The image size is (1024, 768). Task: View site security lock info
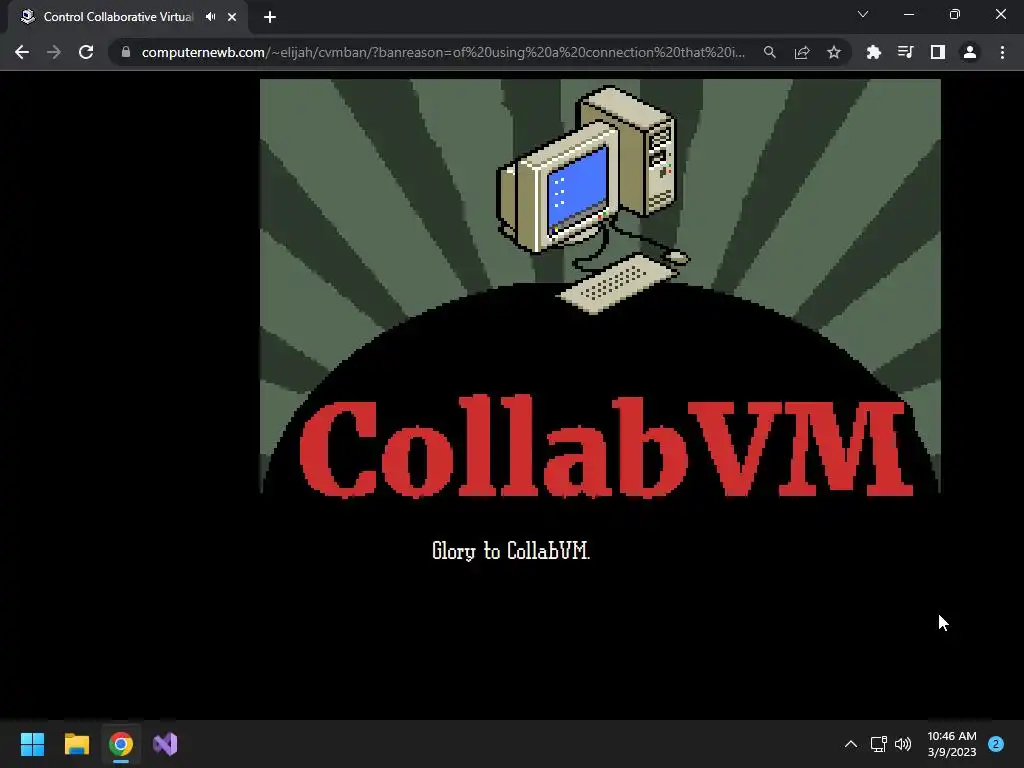pyautogui.click(x=126, y=52)
